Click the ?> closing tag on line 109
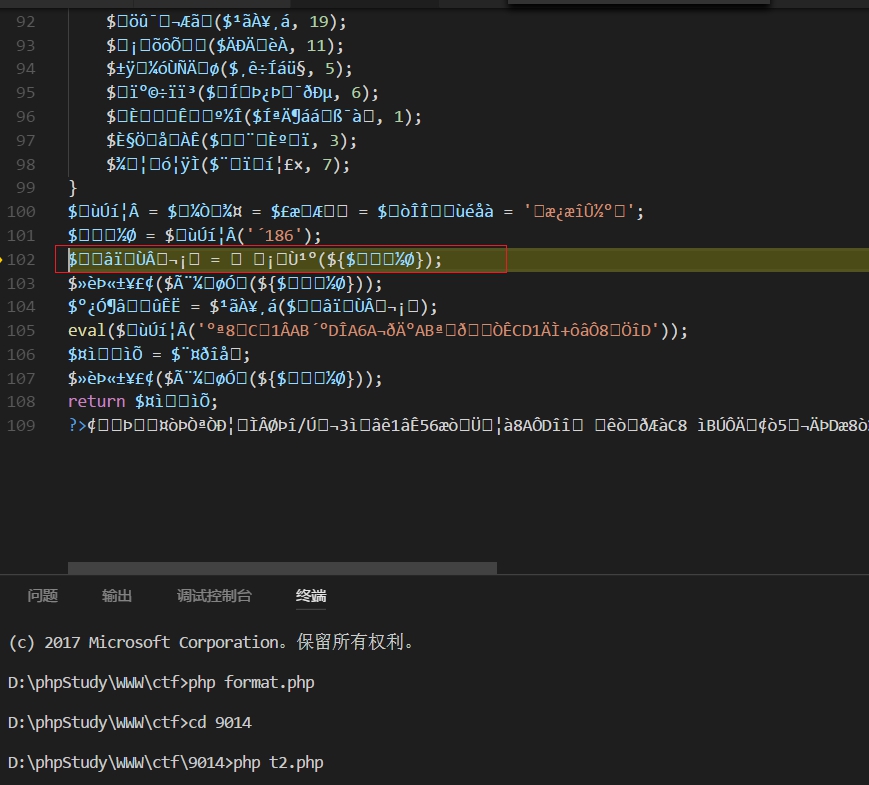 (77, 425)
